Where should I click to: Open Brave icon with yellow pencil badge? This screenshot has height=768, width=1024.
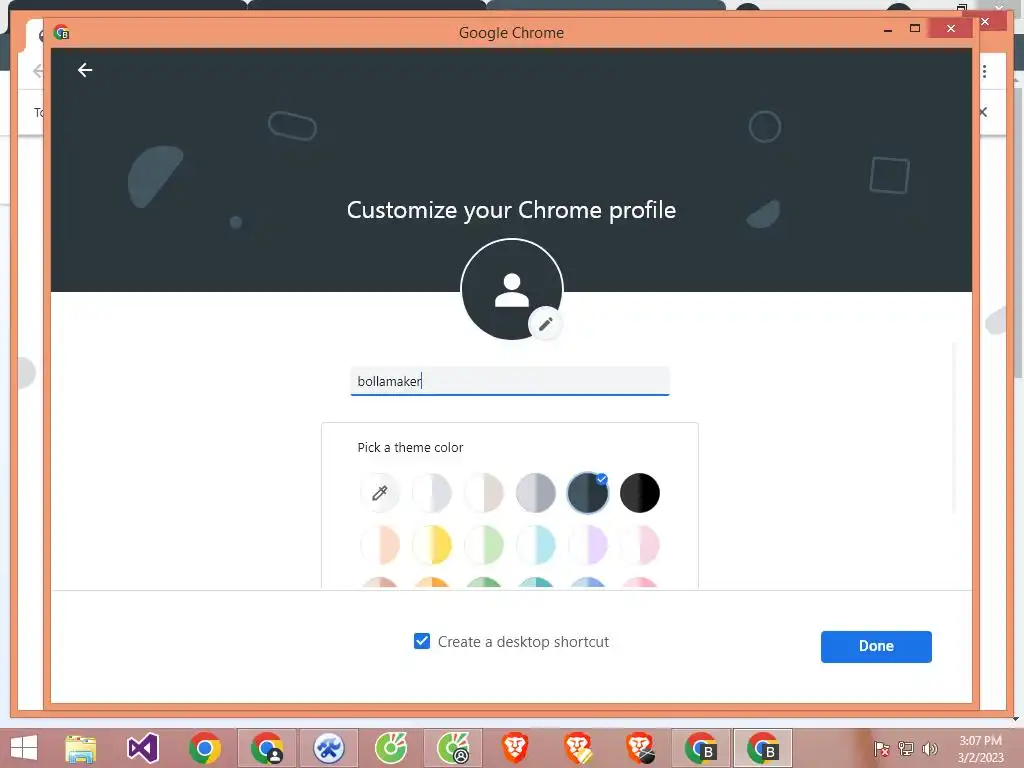(577, 748)
